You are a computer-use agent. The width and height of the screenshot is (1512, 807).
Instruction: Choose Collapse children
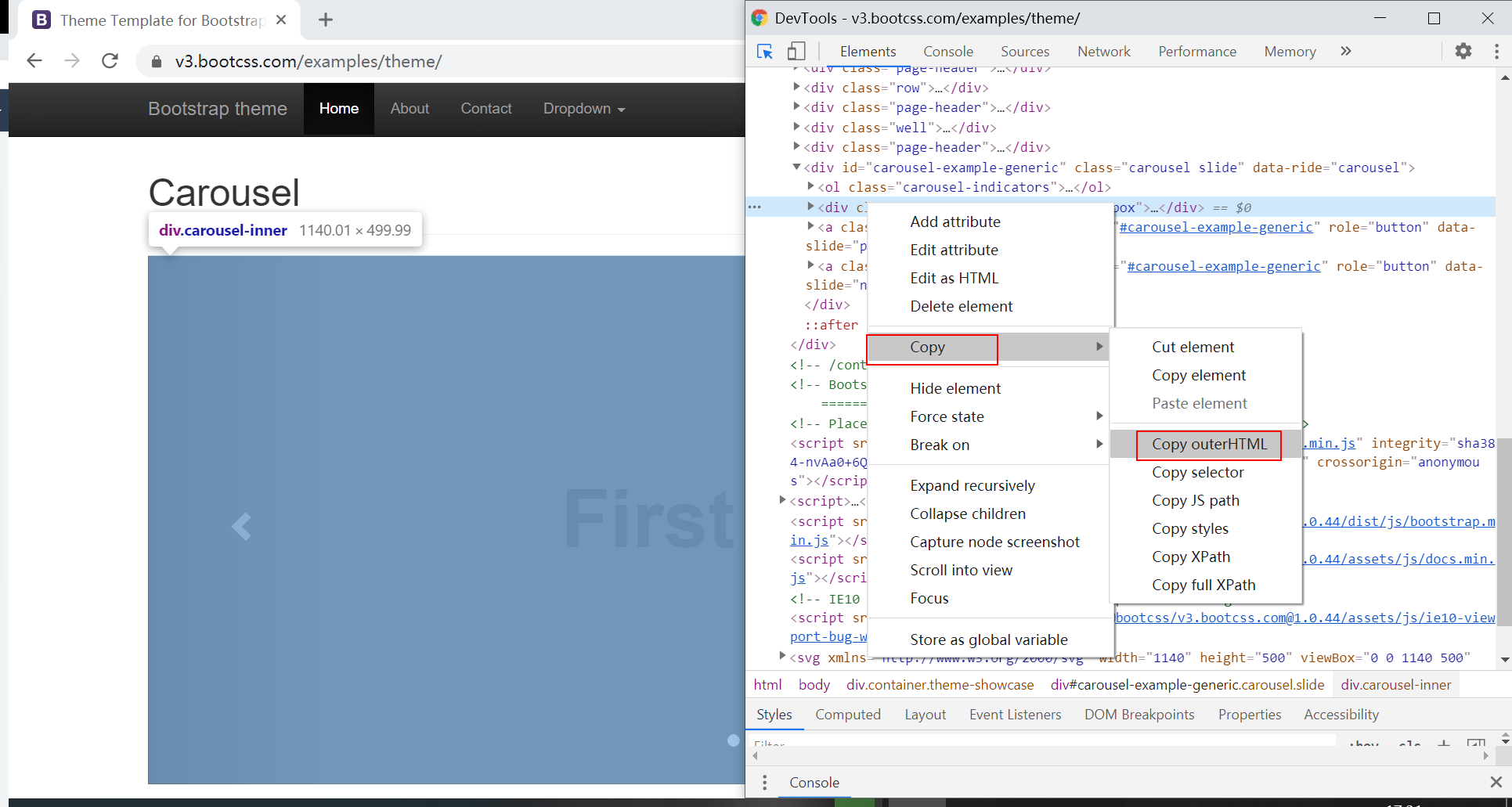point(991,513)
